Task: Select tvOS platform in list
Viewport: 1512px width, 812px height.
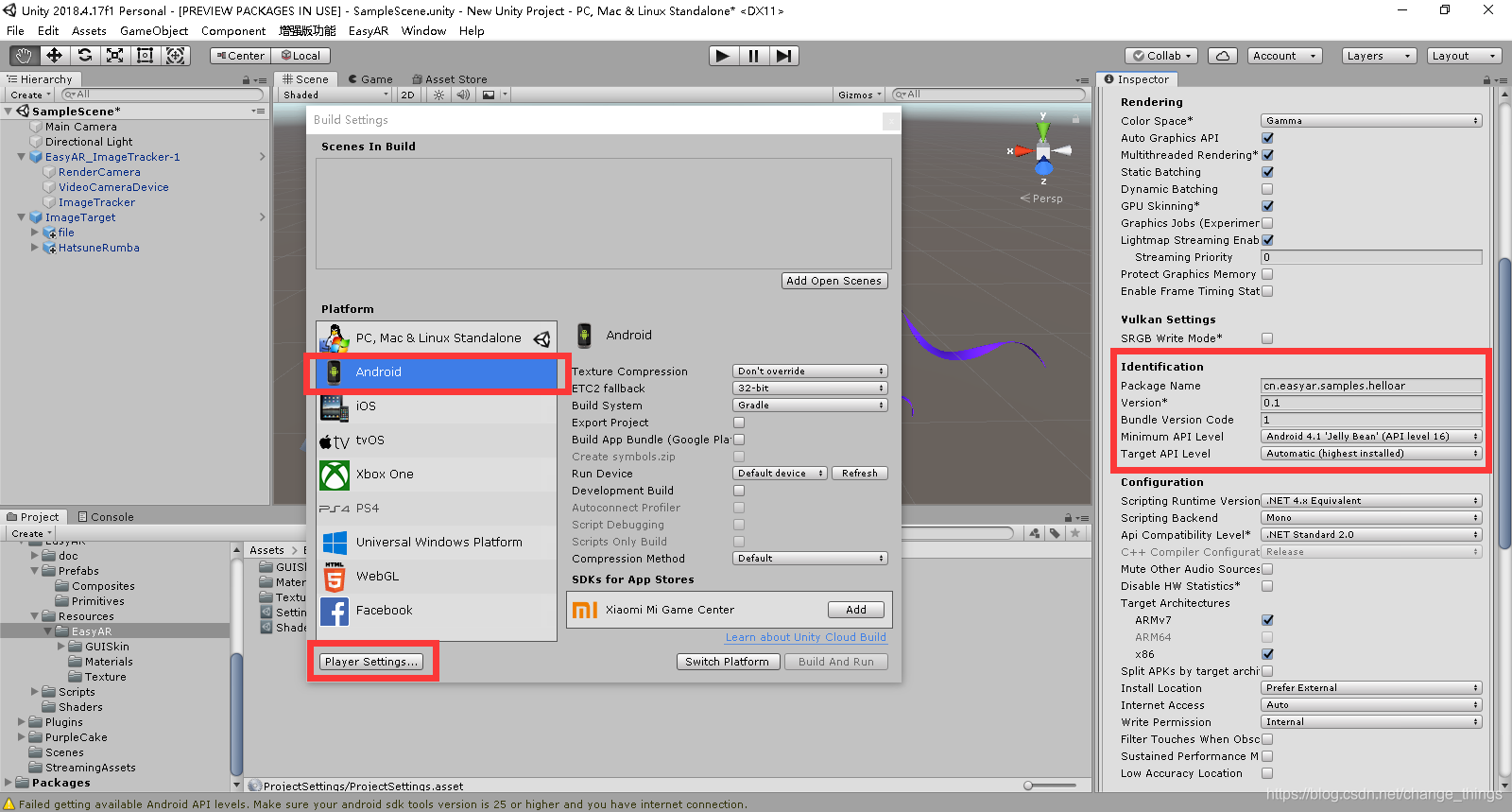Action: click(437, 441)
